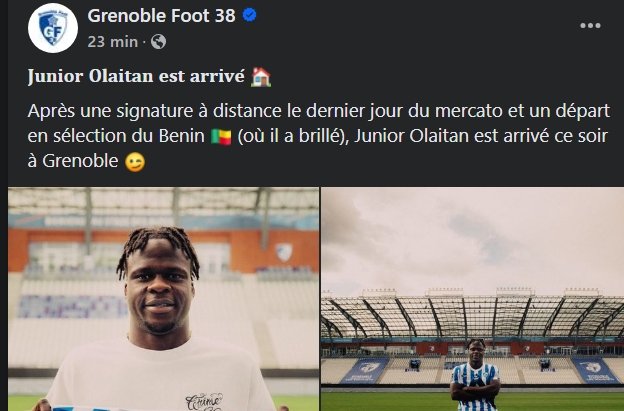624x411 pixels.
Task: Click the house emoji in the headline
Action: [x=261, y=77]
